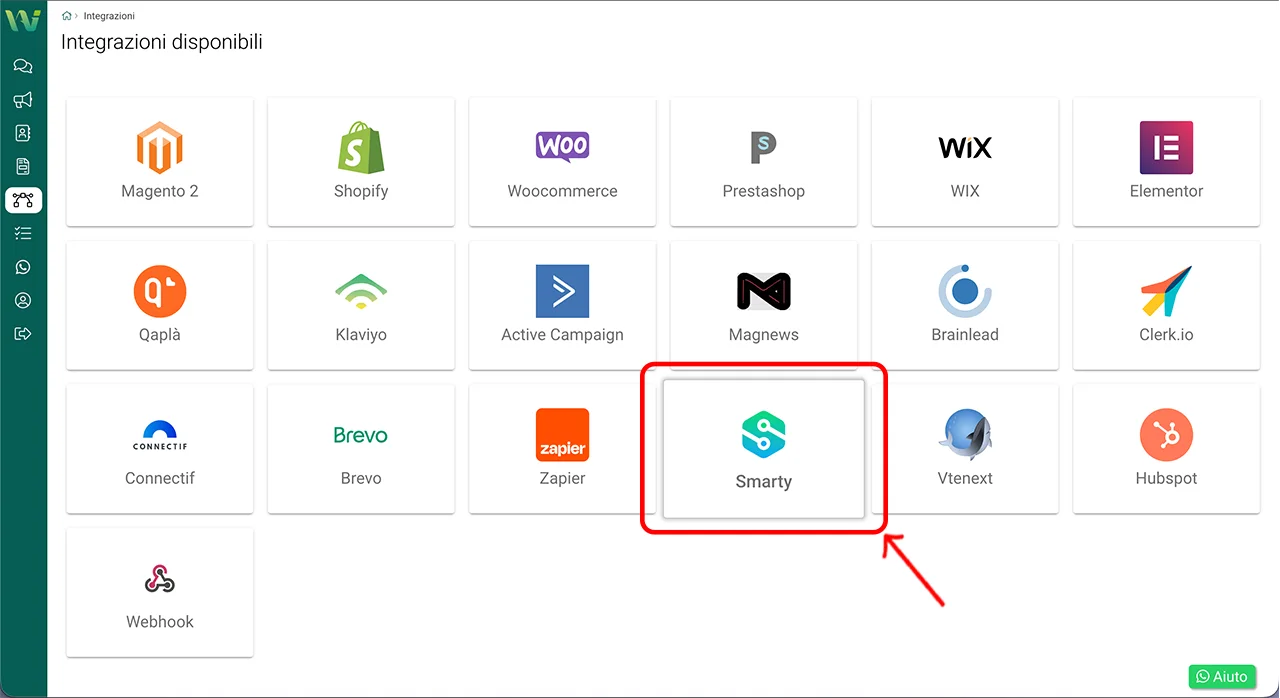Select the Klaviyo integration card
This screenshot has width=1280, height=698.
(361, 305)
